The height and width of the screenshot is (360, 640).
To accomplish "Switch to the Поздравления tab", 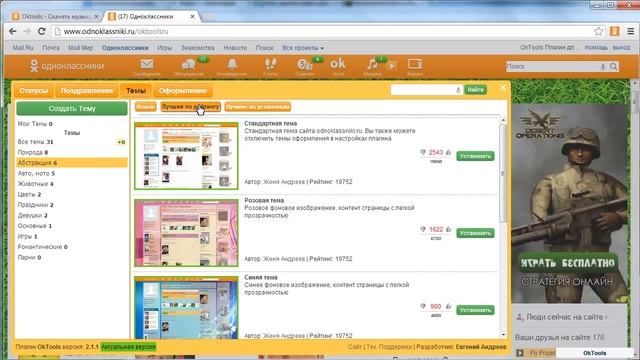I will (x=87, y=91).
